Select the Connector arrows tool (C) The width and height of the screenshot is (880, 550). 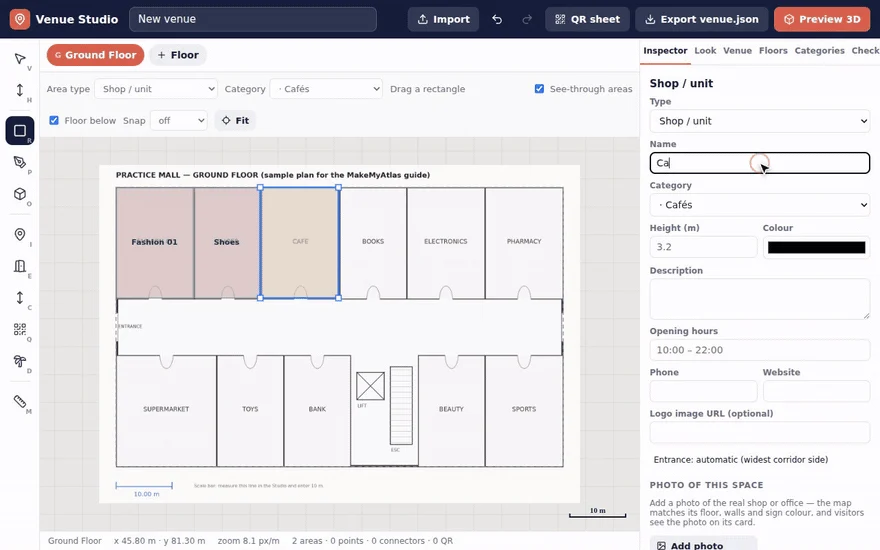point(20,298)
